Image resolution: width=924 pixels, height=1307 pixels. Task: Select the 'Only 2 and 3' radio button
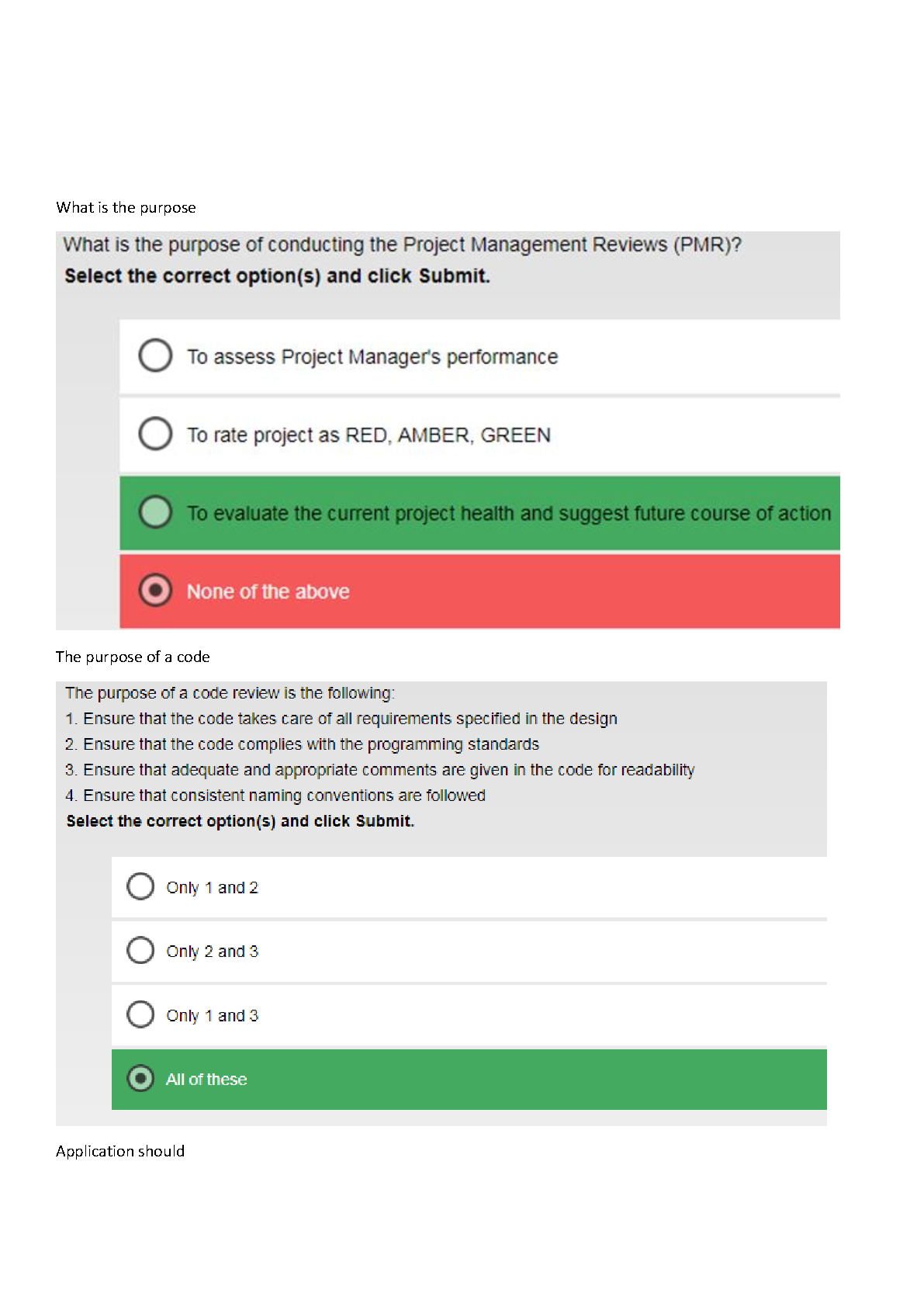coord(140,950)
